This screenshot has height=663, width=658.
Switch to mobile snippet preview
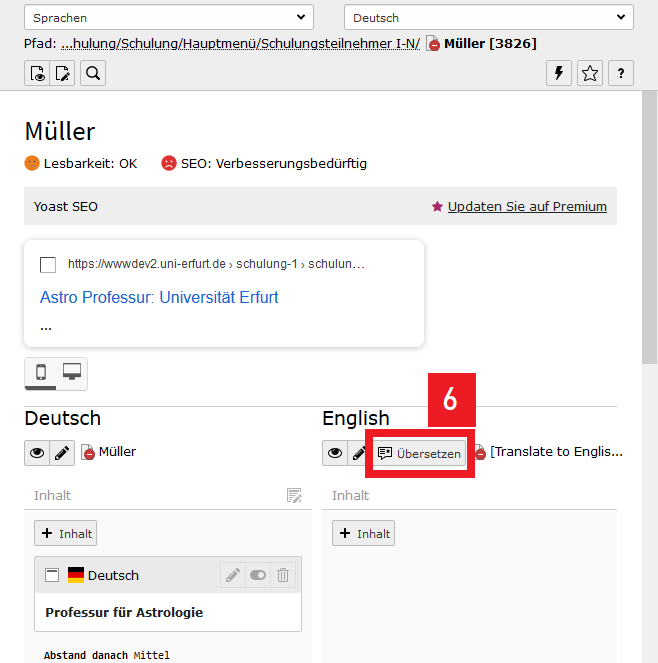pyautogui.click(x=41, y=373)
